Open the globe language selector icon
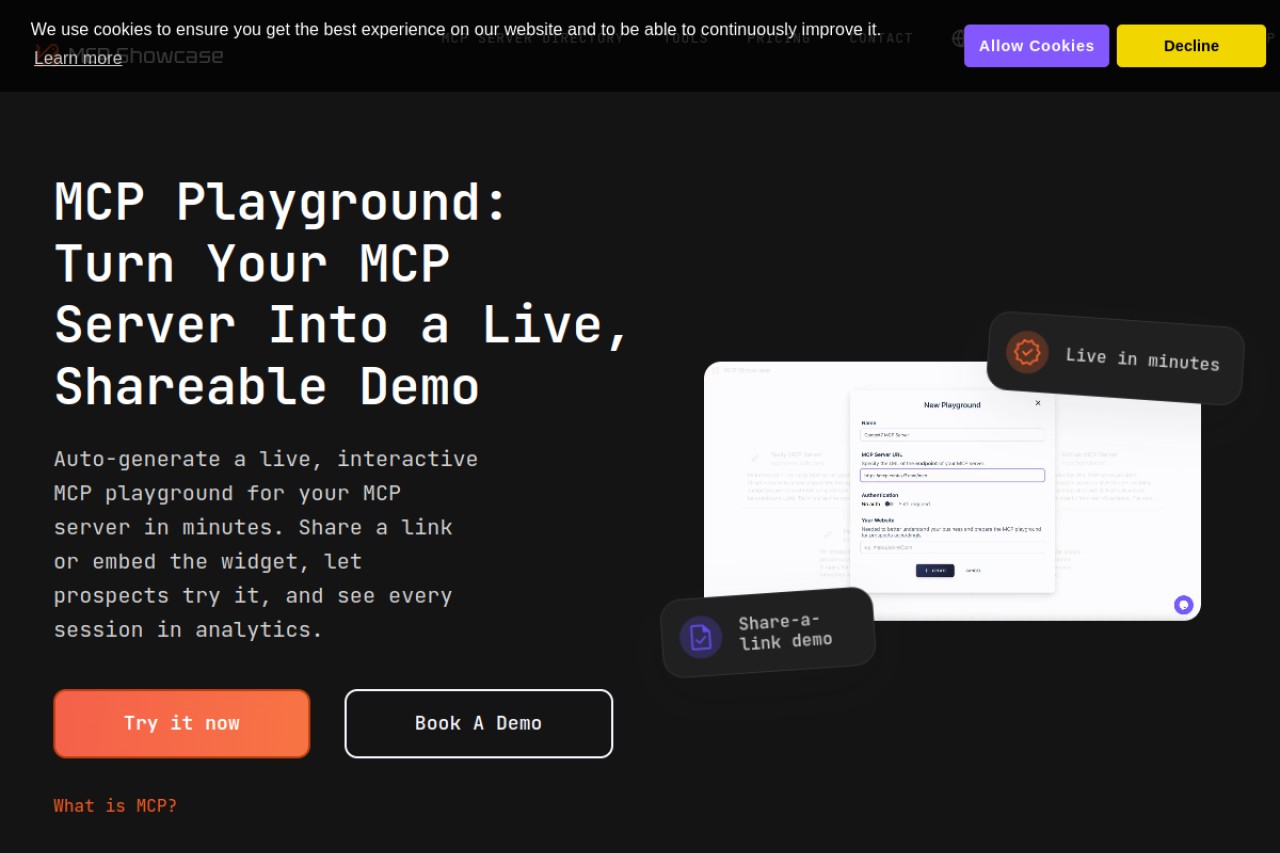The image size is (1280, 853). [959, 38]
